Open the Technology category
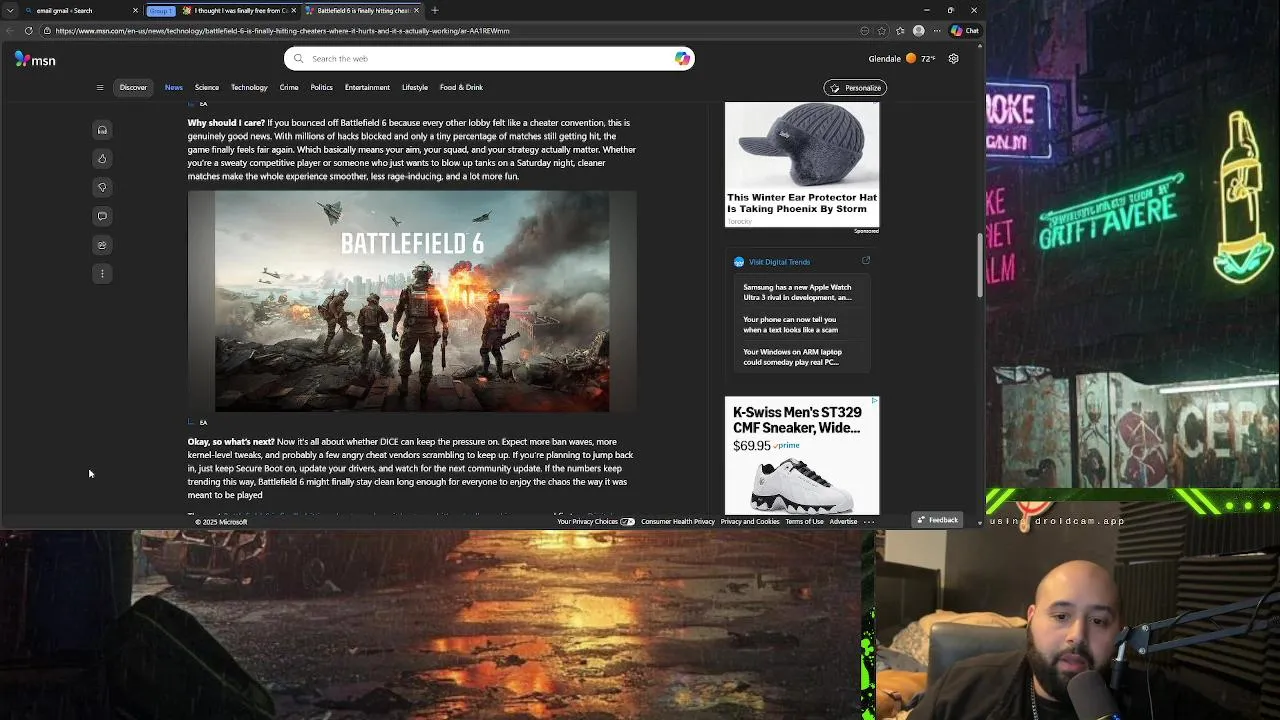1280x720 pixels. (249, 88)
